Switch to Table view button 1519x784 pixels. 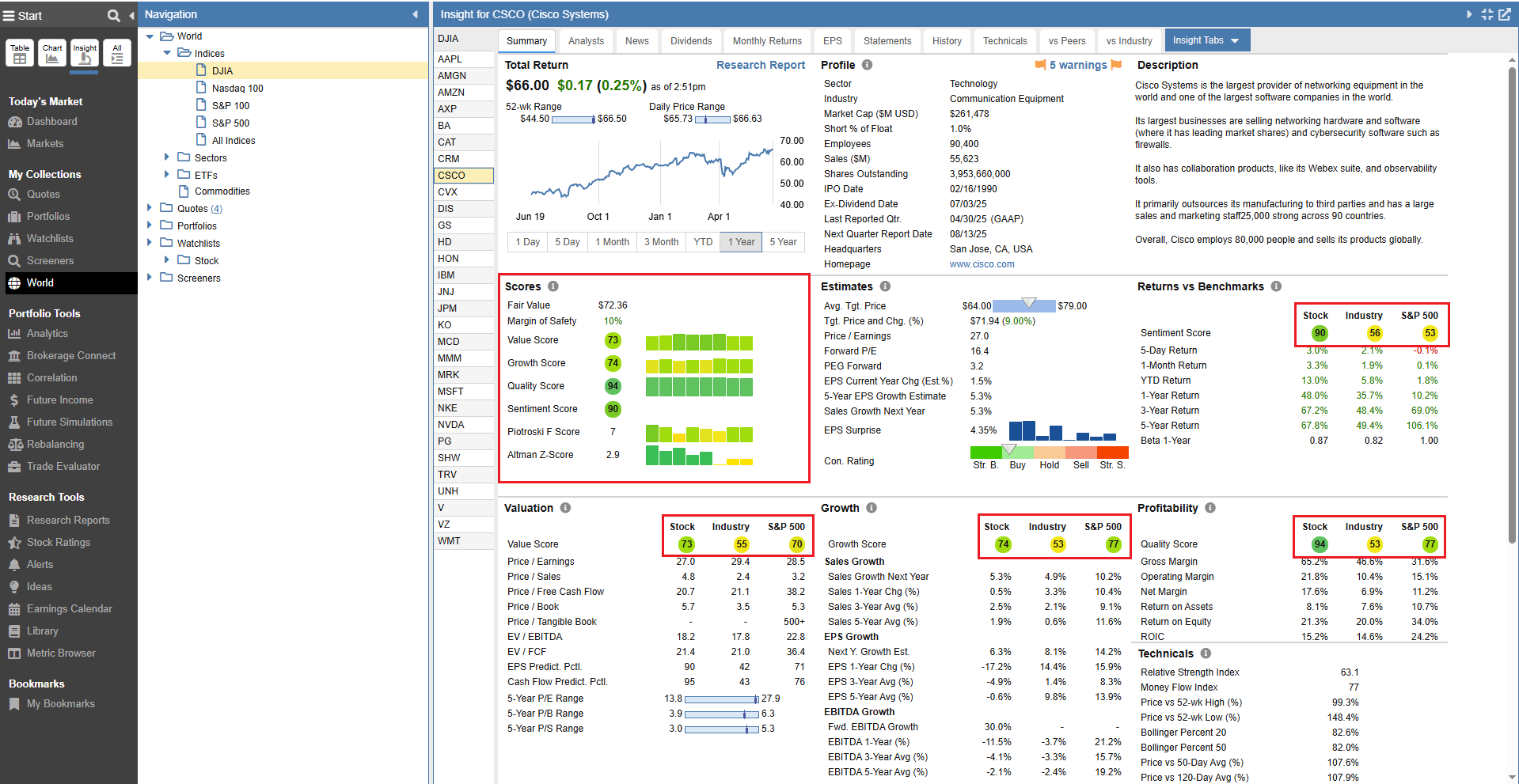point(20,53)
